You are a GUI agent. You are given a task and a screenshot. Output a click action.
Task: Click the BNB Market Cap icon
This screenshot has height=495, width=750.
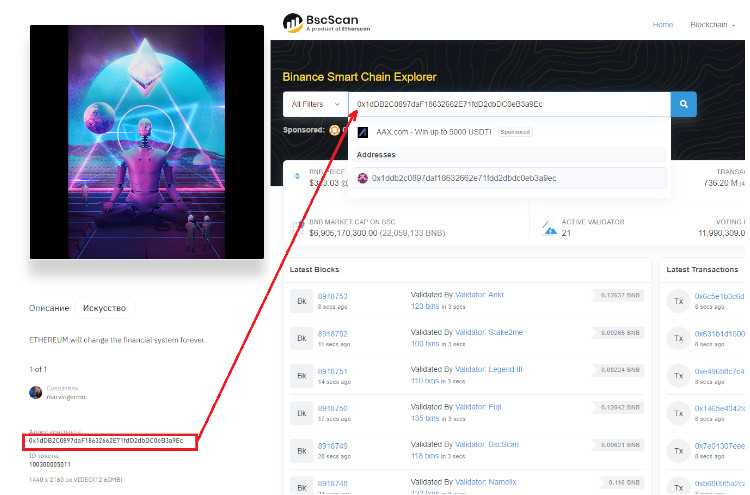[x=299, y=228]
